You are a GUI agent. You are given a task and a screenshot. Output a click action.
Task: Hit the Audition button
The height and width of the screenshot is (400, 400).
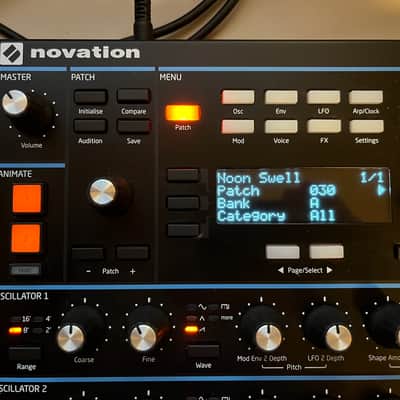[x=90, y=126]
